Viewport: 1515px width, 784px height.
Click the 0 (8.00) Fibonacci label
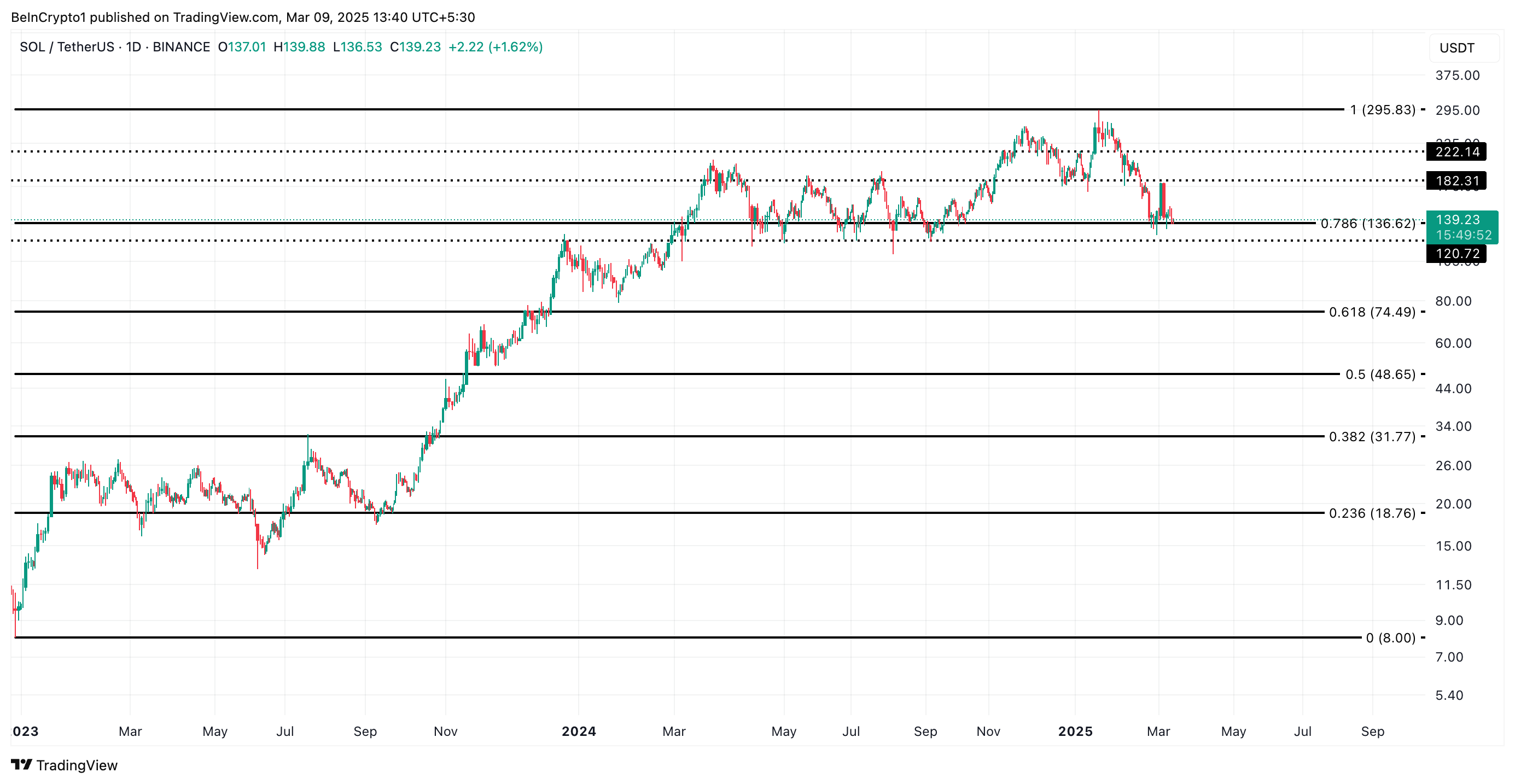(1390, 637)
